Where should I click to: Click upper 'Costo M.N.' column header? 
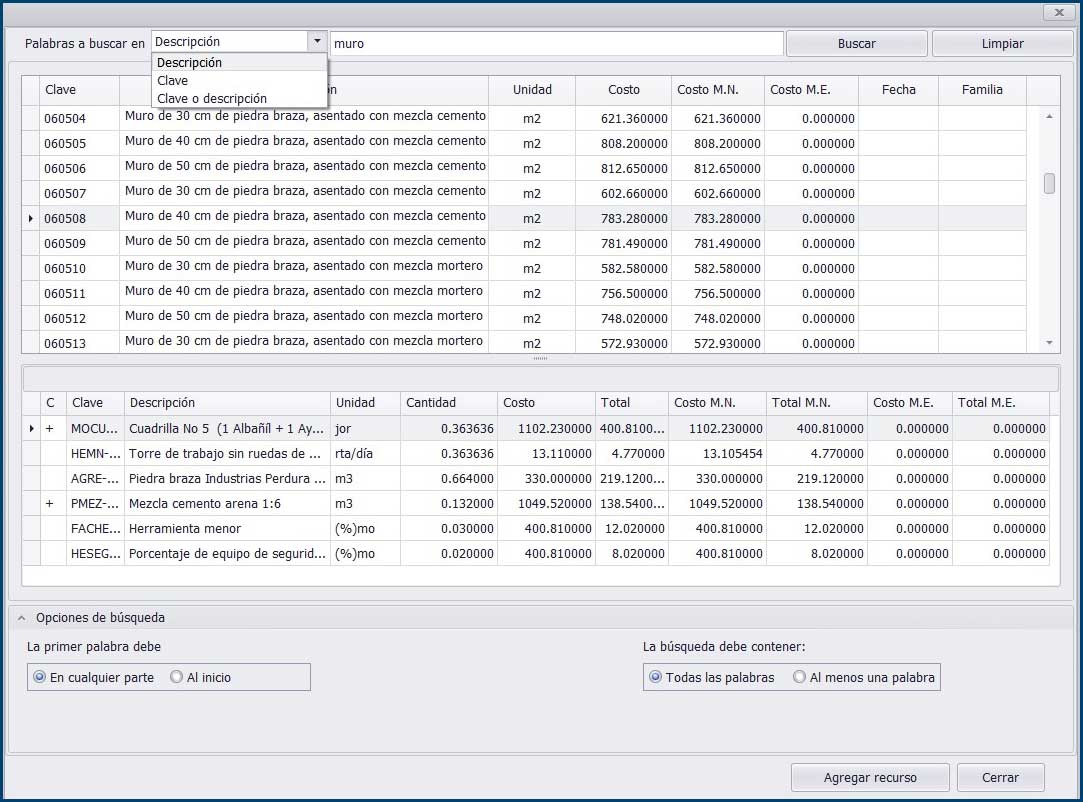coord(718,90)
